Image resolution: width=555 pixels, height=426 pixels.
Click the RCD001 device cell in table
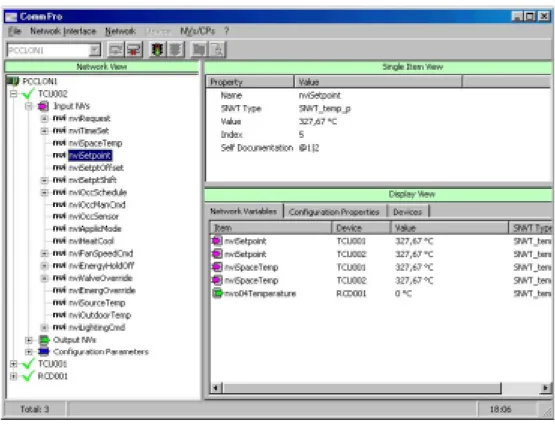tap(351, 293)
